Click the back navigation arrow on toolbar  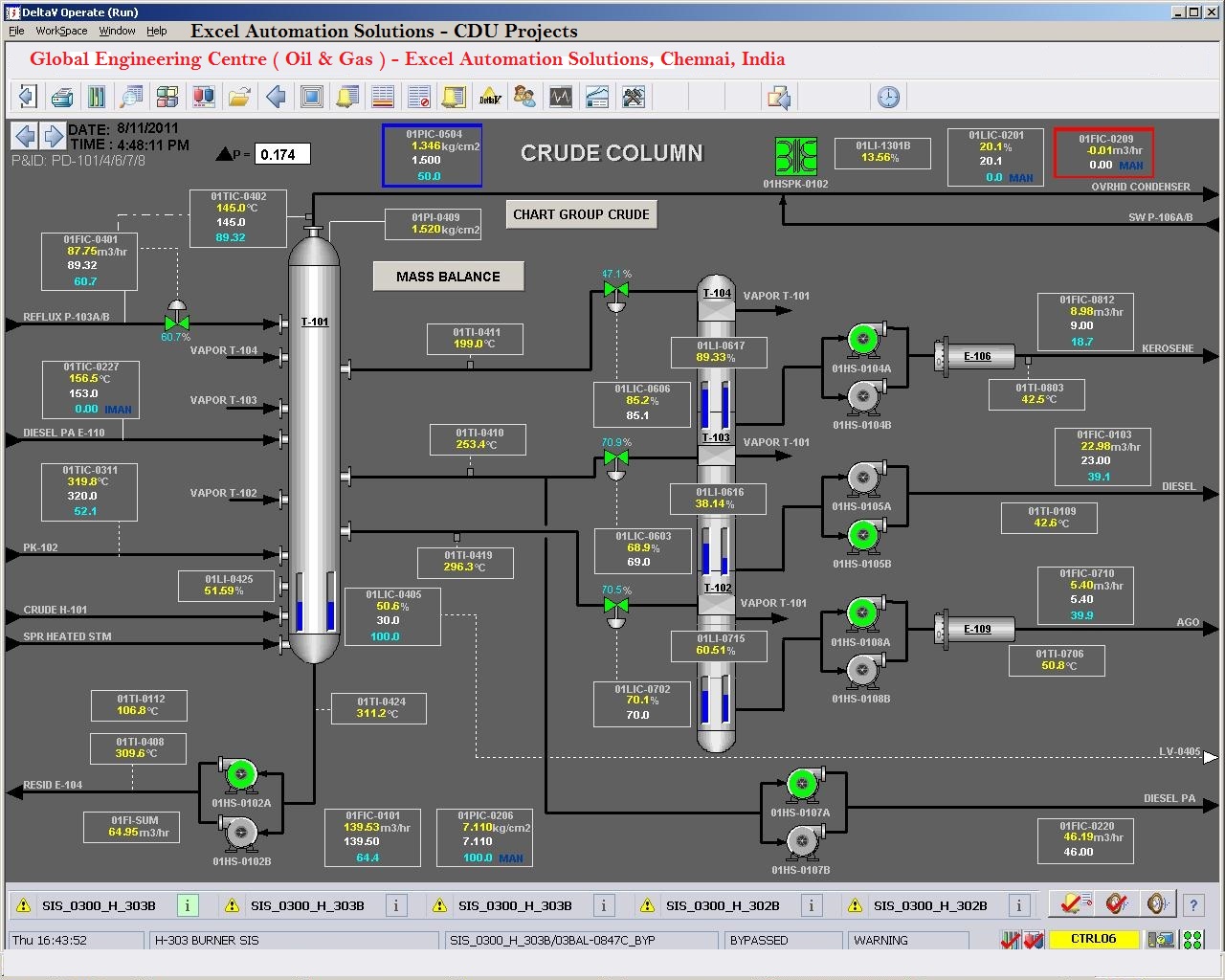pyautogui.click(x=275, y=97)
